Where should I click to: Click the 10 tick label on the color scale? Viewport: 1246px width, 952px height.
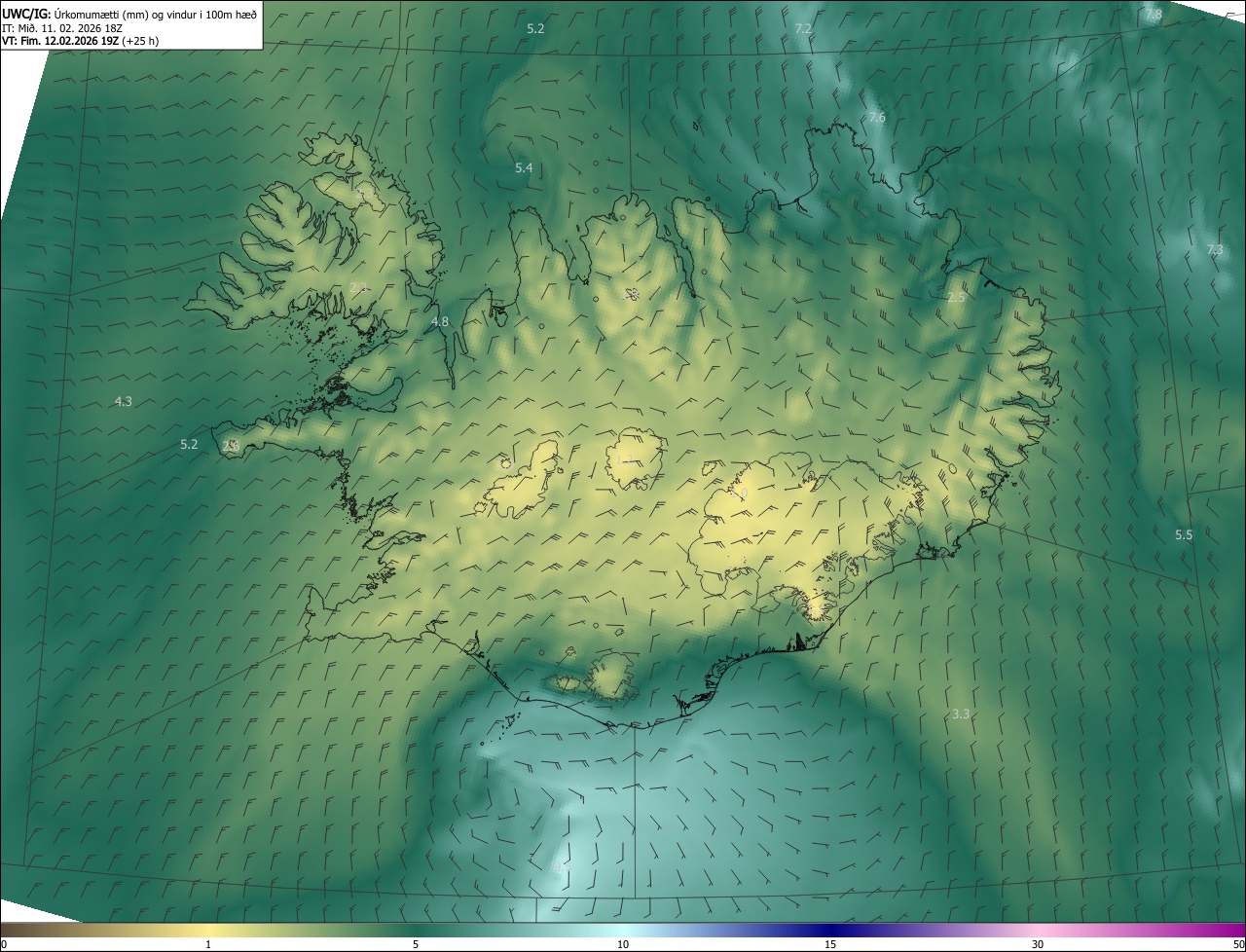pos(623,944)
